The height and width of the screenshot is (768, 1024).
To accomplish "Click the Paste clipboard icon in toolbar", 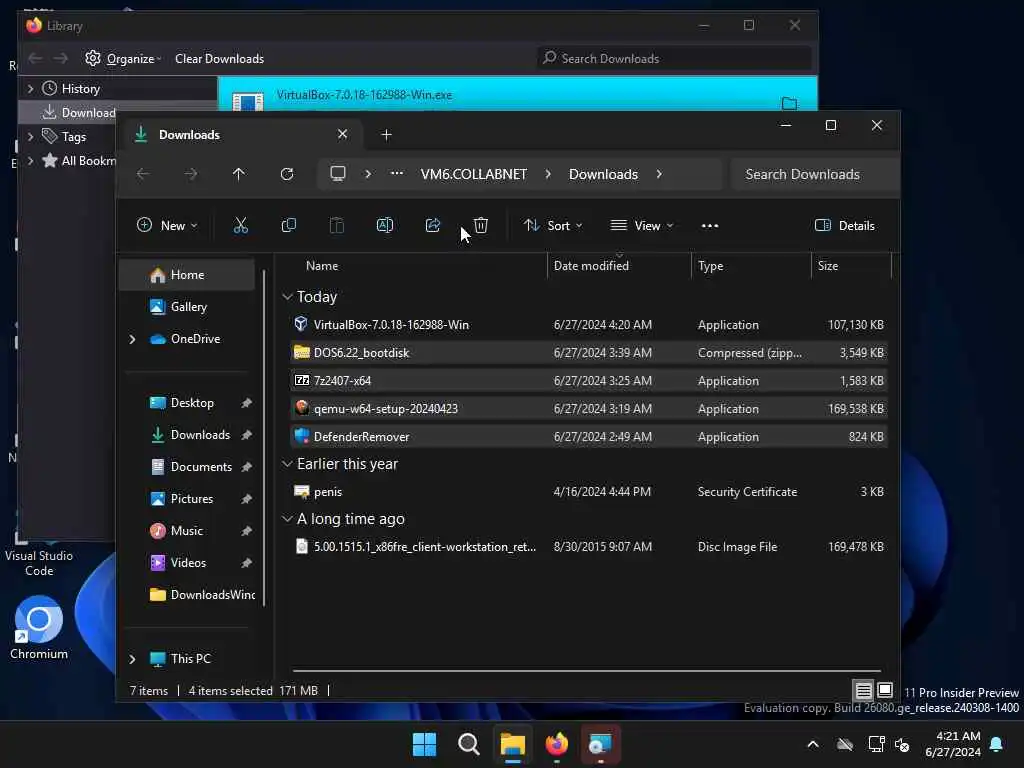I will tap(336, 225).
